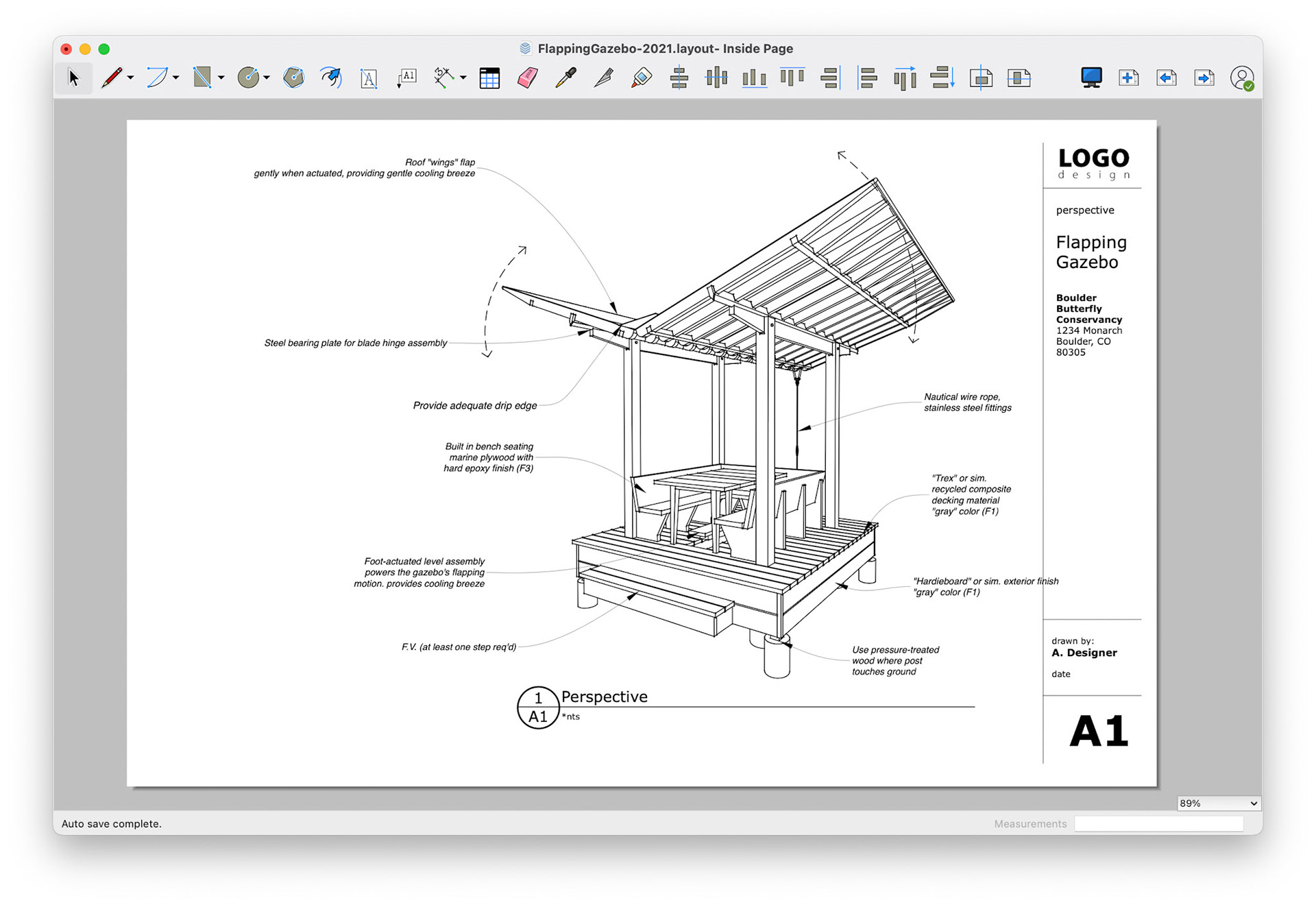
Task: Open the 89% zoom level dropdown
Action: point(1218,803)
